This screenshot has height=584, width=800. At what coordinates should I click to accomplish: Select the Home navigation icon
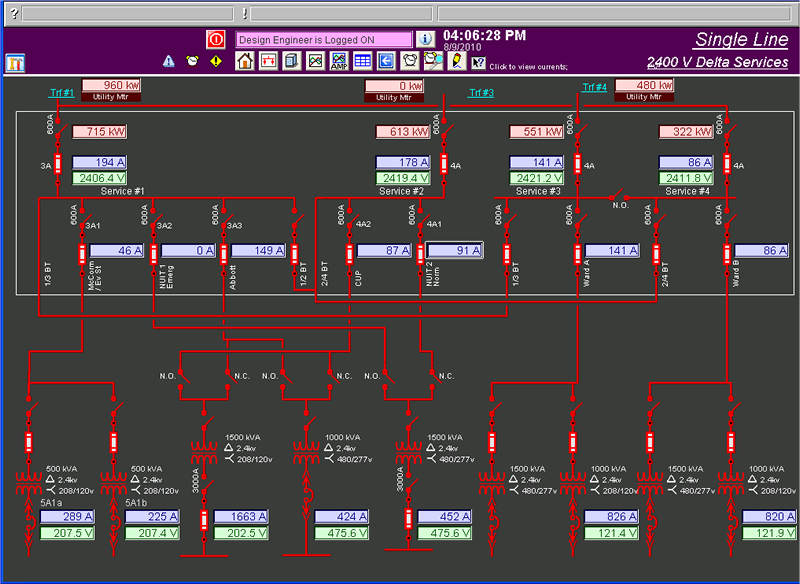tap(243, 62)
